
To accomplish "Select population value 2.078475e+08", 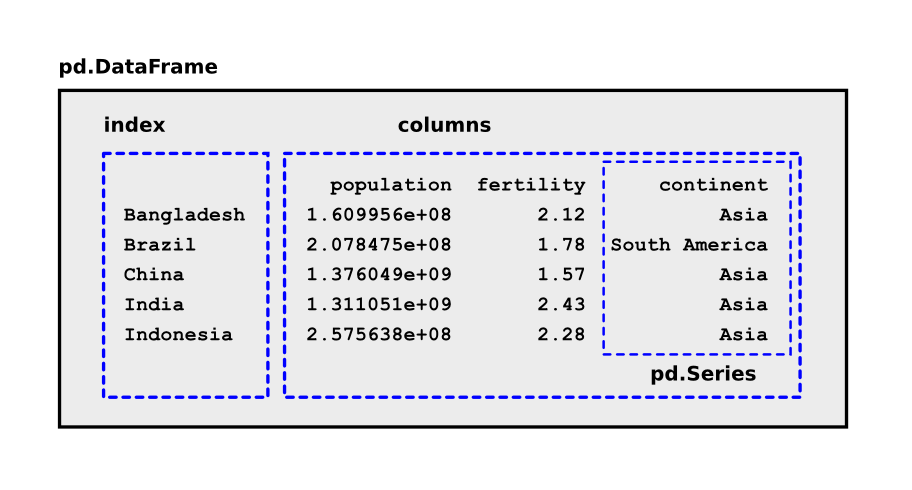I will coord(379,245).
